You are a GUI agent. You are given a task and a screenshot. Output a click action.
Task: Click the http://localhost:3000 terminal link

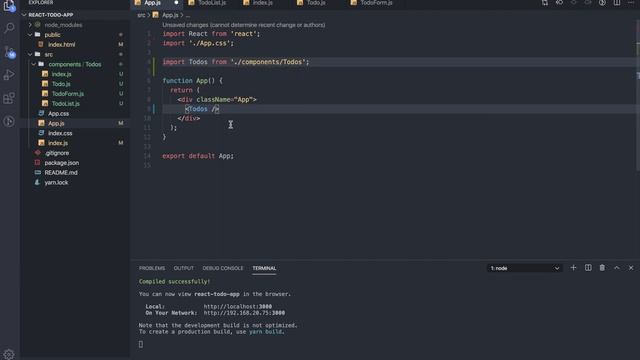click(x=238, y=307)
